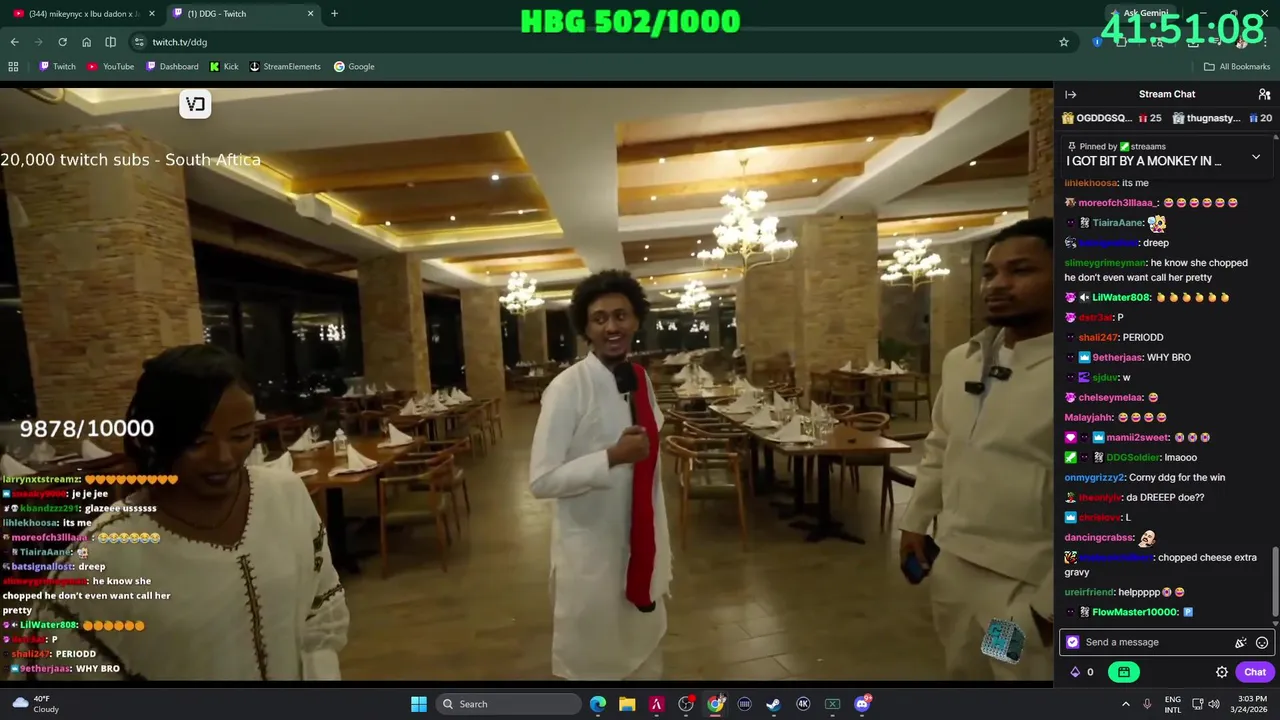
Task: Click chat username chelseymelaa
Action: [x=1111, y=397]
